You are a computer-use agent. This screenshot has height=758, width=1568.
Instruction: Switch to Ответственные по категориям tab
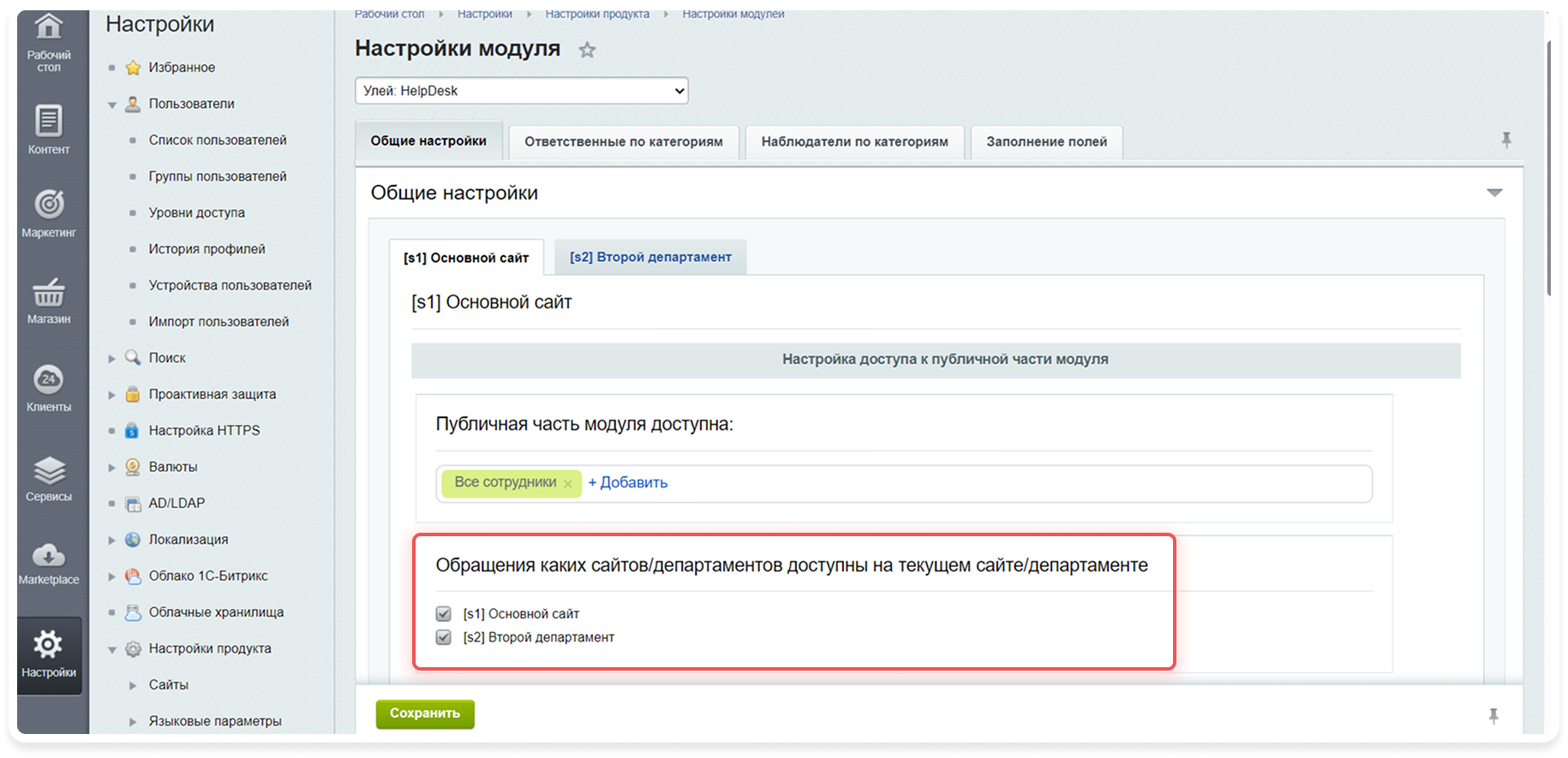[624, 142]
